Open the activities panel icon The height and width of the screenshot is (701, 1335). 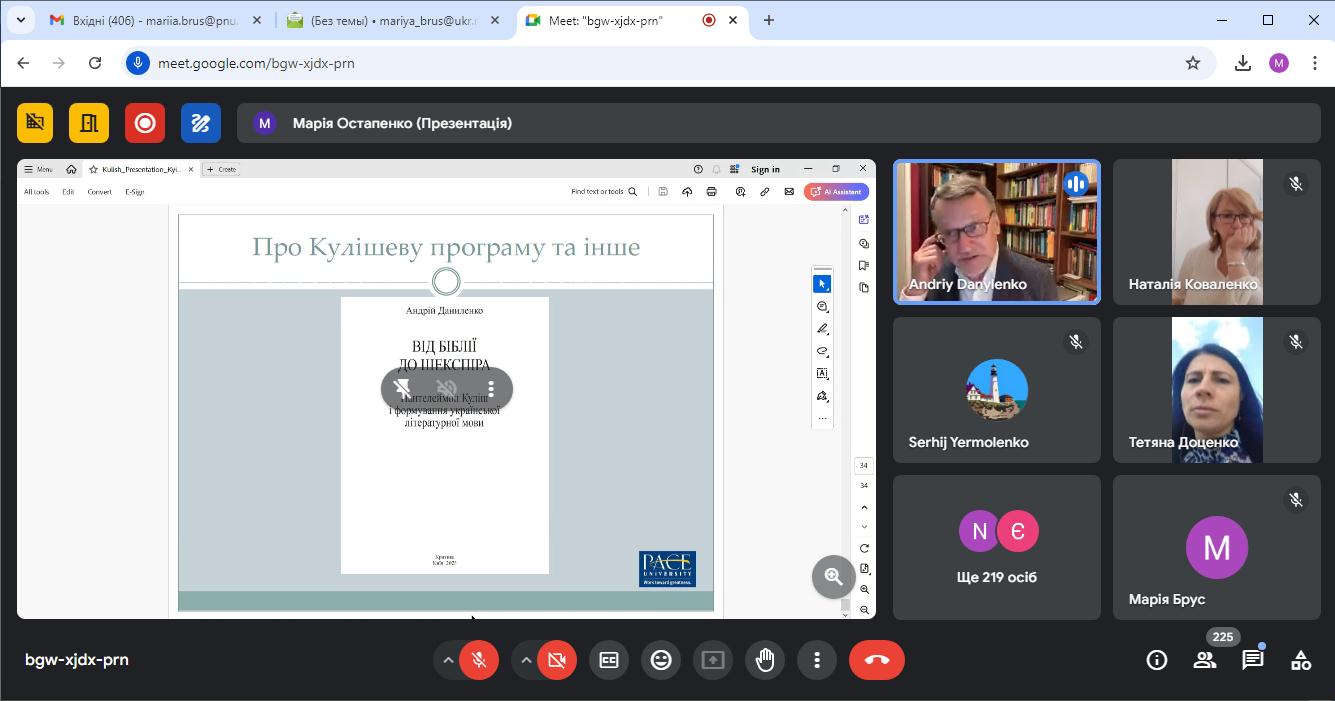(x=1301, y=660)
